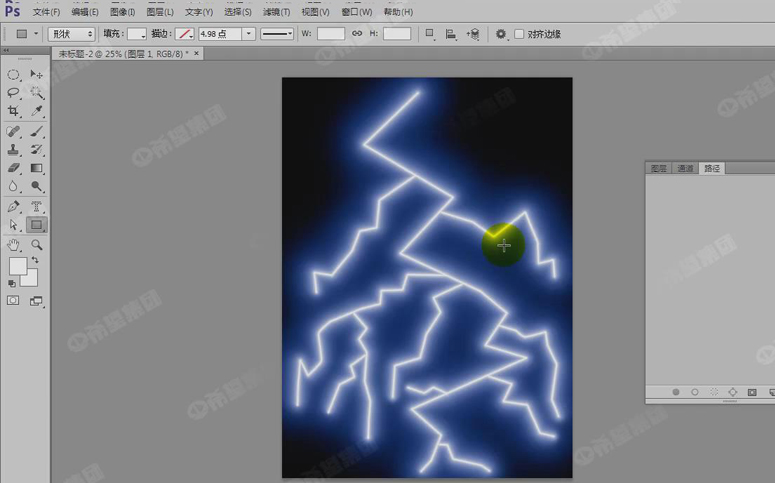Toggle Quick Mask mode icon
Viewport: 775px width, 483px height.
pyautogui.click(x=14, y=300)
